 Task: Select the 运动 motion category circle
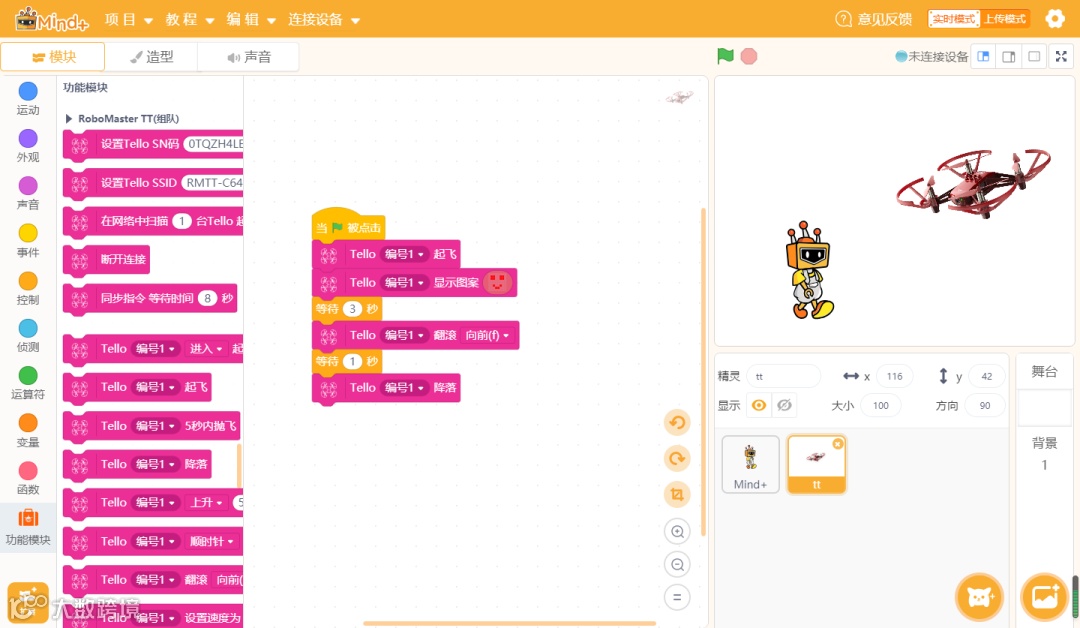(x=28, y=91)
